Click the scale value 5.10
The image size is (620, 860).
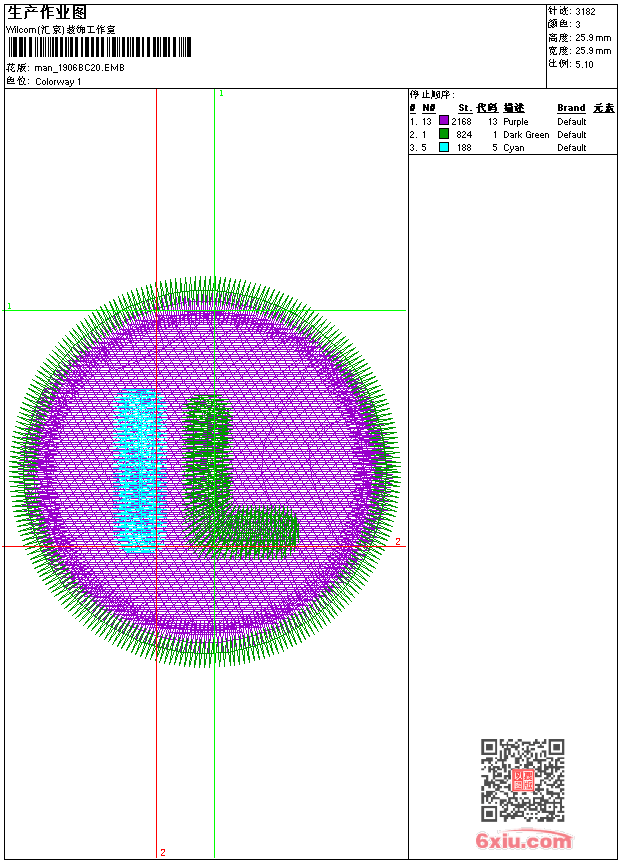584,64
